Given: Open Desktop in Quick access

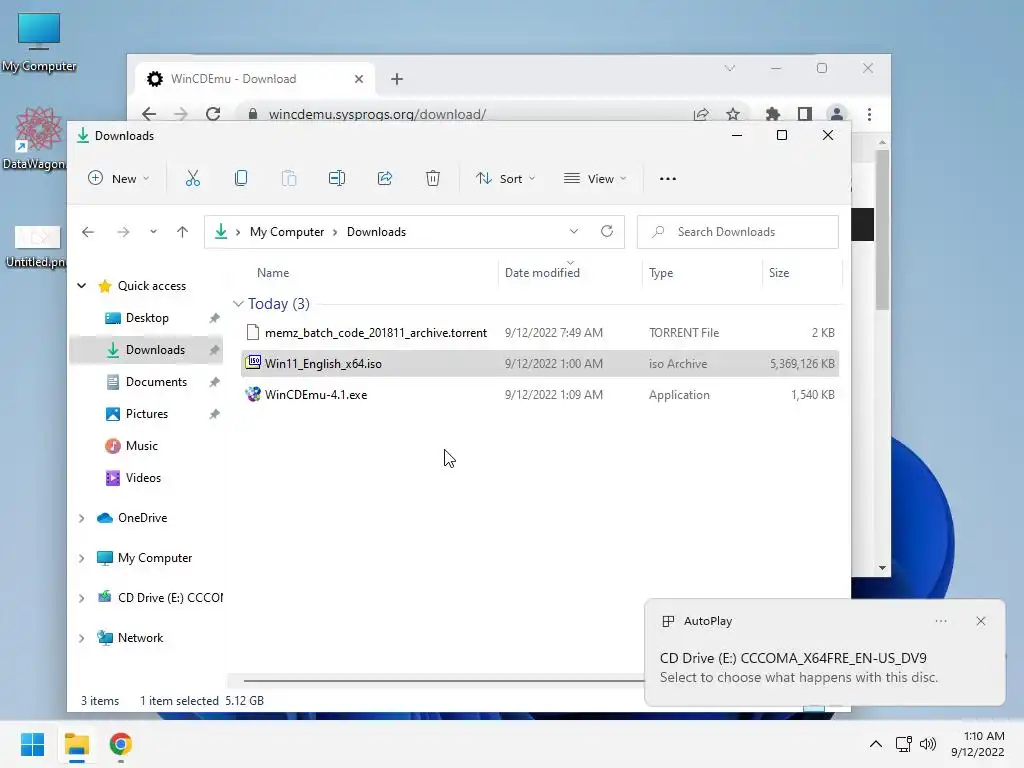Looking at the screenshot, I should pos(146,318).
